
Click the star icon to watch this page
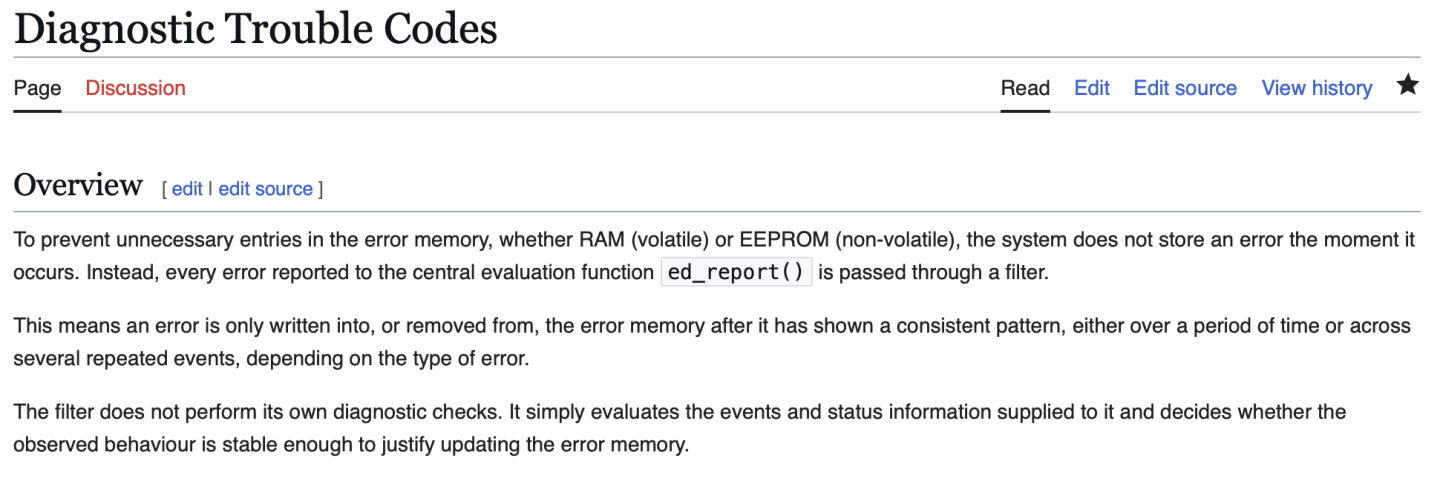(1407, 86)
